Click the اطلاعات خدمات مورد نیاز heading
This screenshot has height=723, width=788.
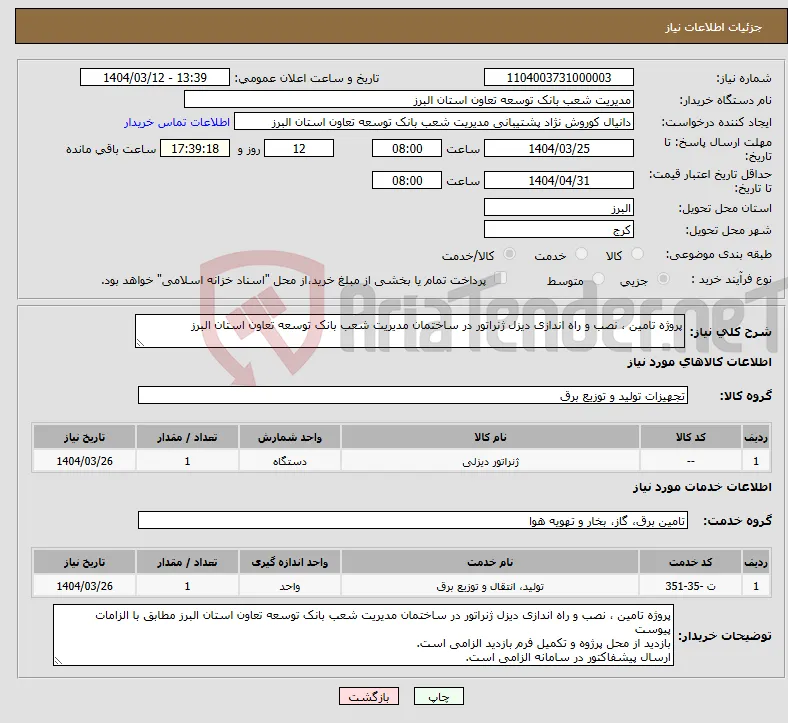pyautogui.click(x=702, y=487)
